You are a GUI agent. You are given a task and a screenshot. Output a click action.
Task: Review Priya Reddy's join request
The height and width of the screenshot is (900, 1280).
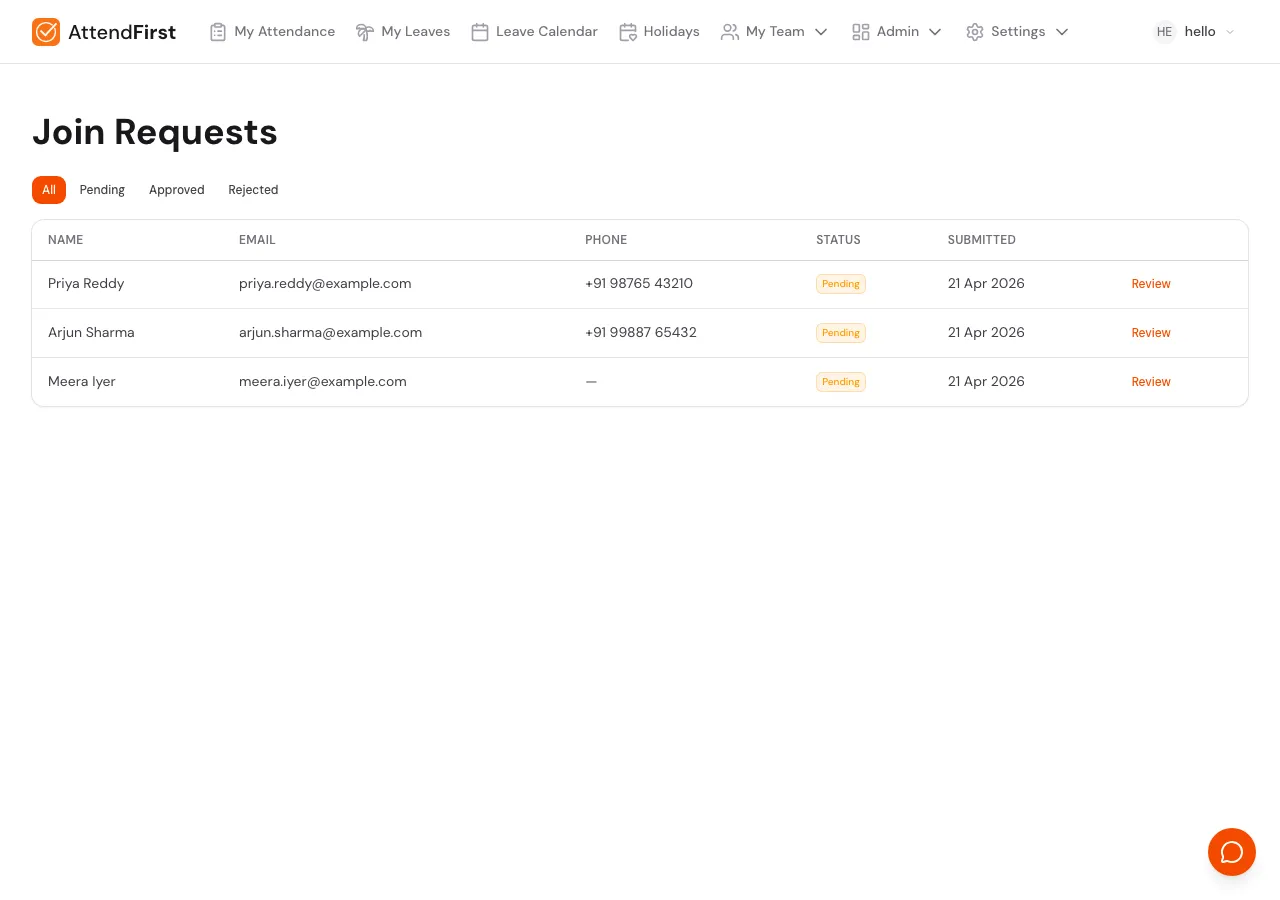coord(1150,284)
